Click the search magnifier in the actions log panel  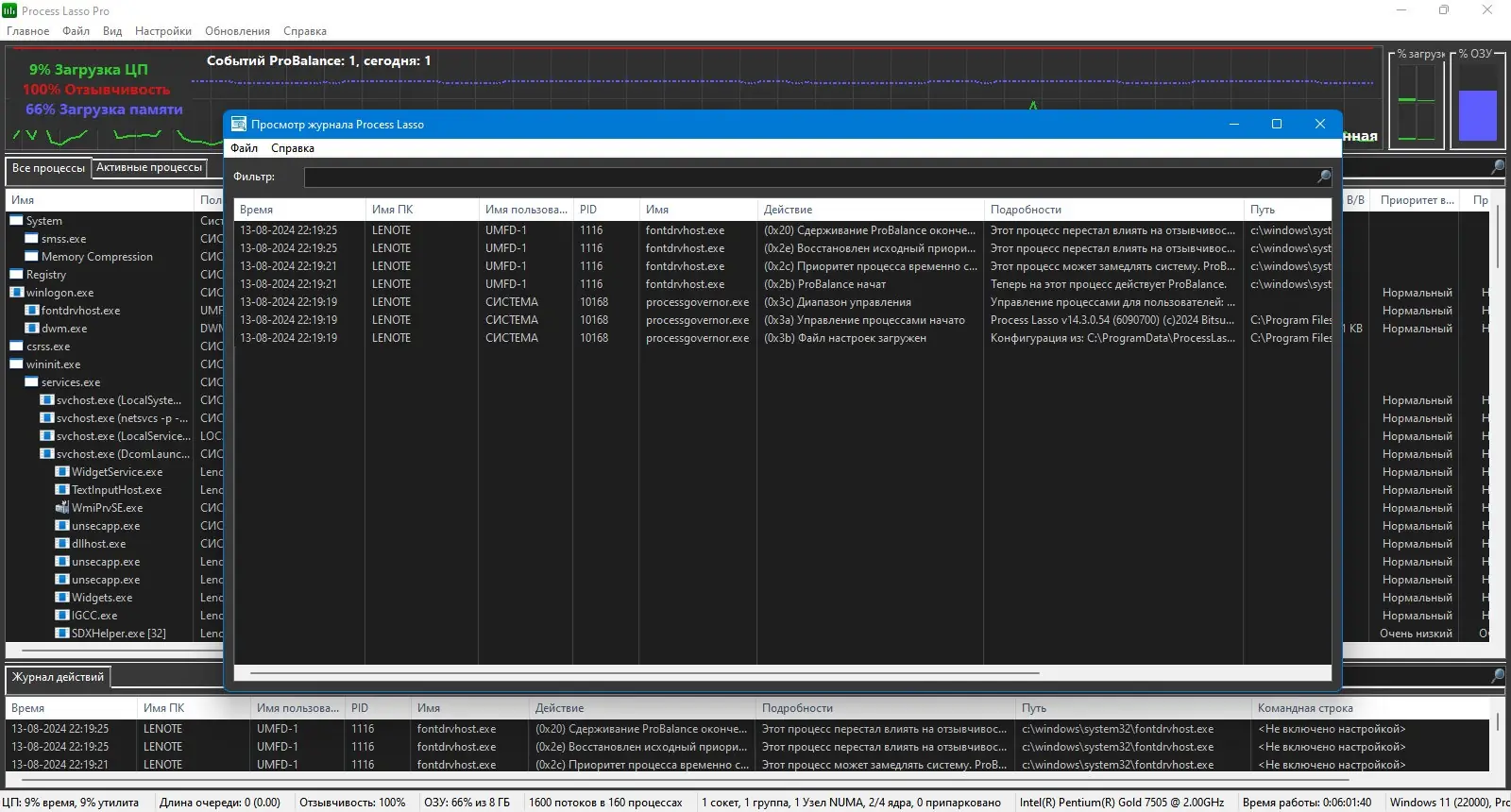tap(1498, 676)
